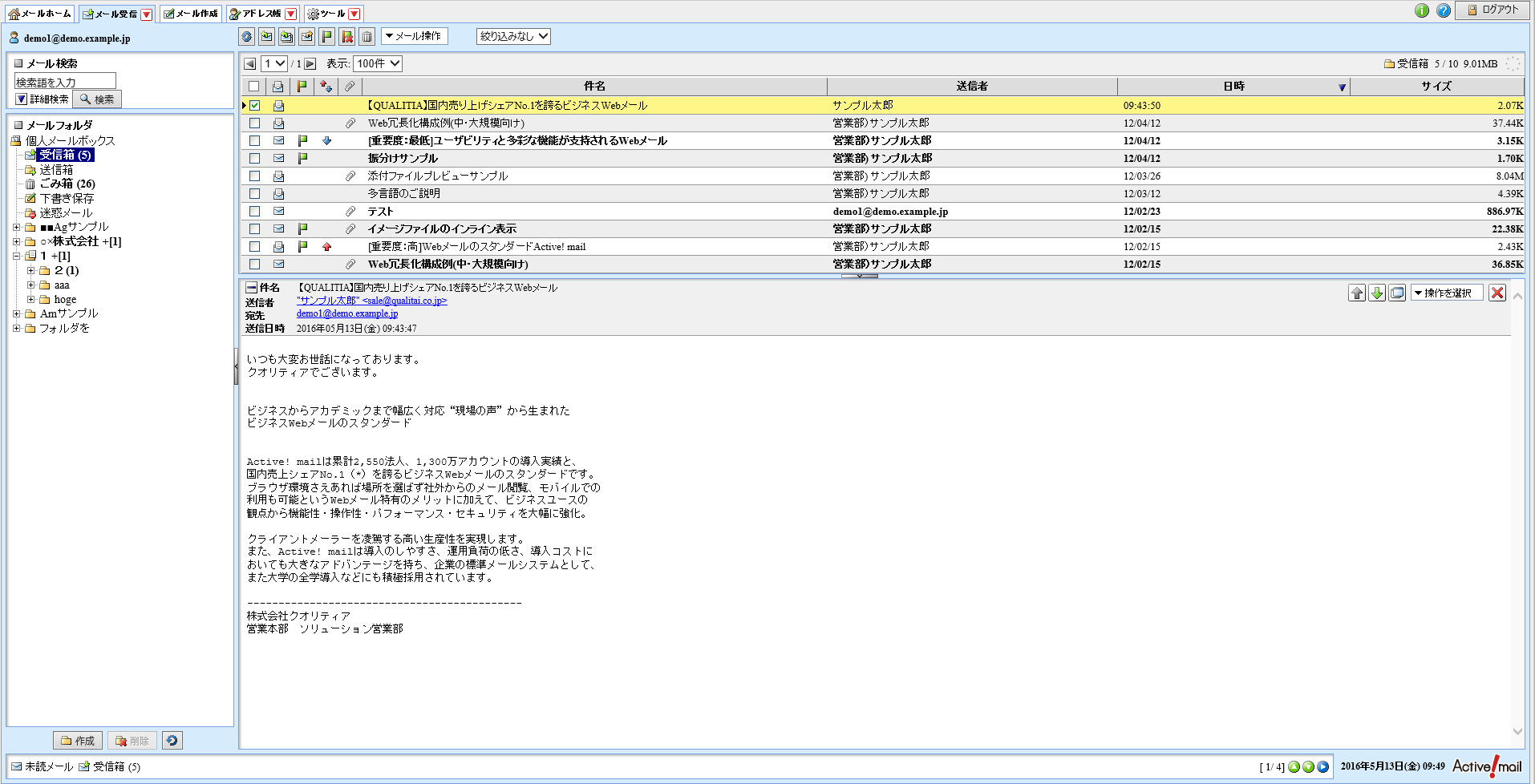Screen dimensions: 1535x784
Task: Flag the selected message using the flag icon
Action: pyautogui.click(x=327, y=36)
